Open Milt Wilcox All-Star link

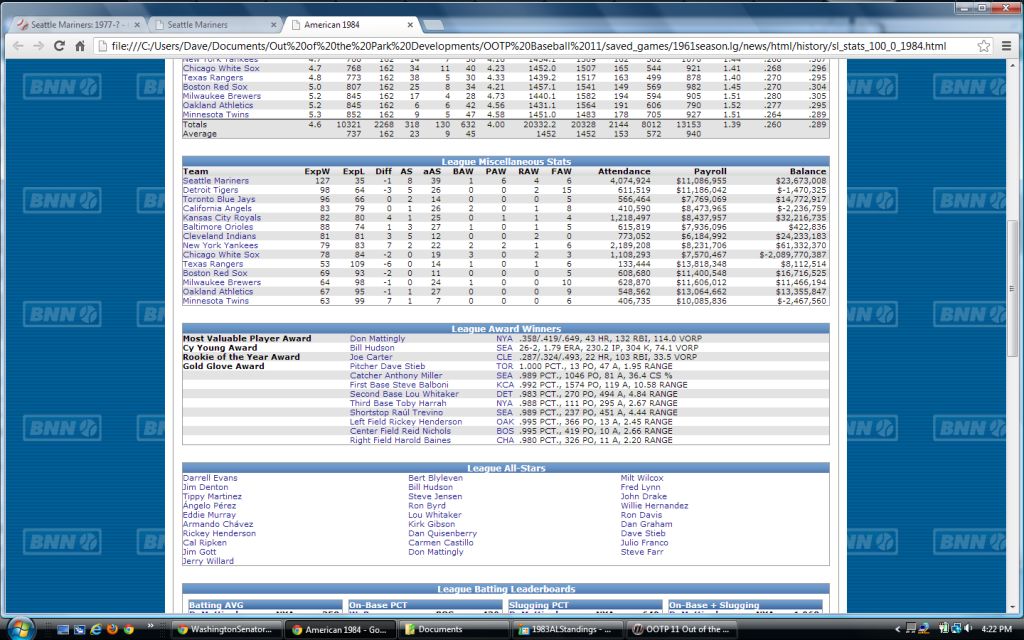[x=642, y=477]
